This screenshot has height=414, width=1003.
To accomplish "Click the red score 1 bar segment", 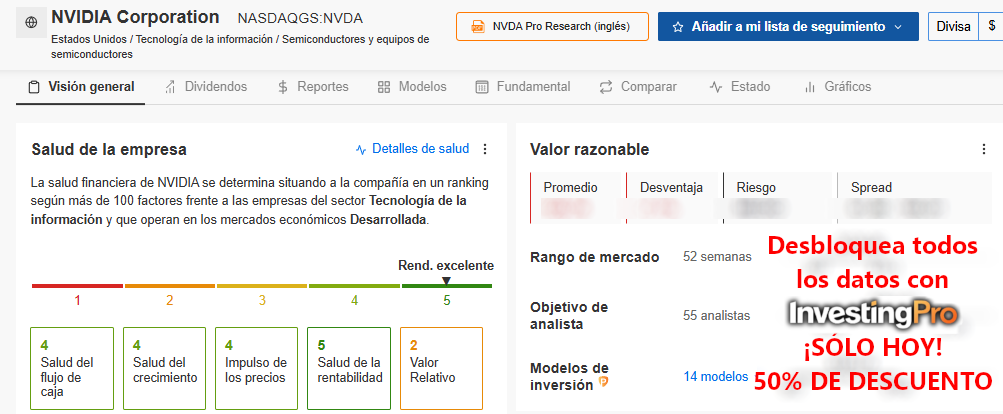I will click(77, 285).
